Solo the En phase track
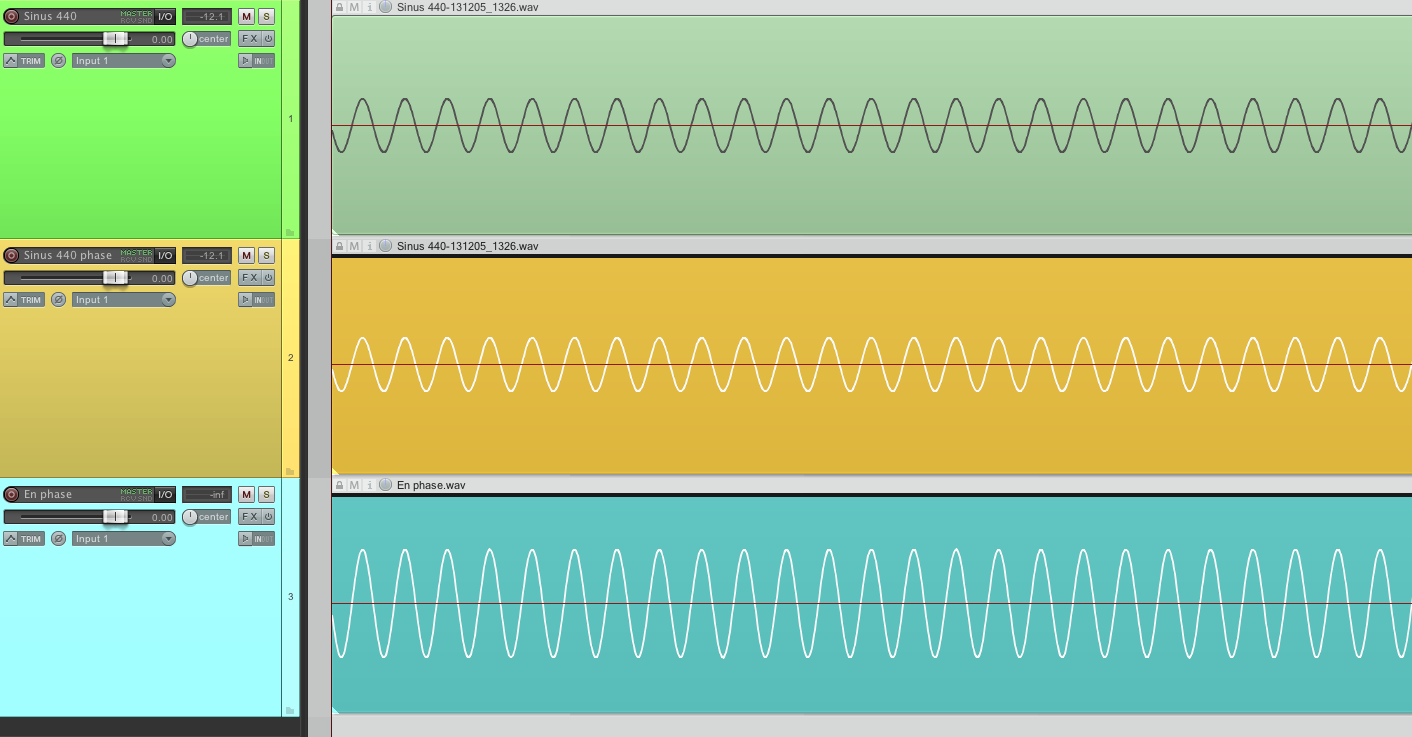The height and width of the screenshot is (737, 1412). click(x=266, y=494)
